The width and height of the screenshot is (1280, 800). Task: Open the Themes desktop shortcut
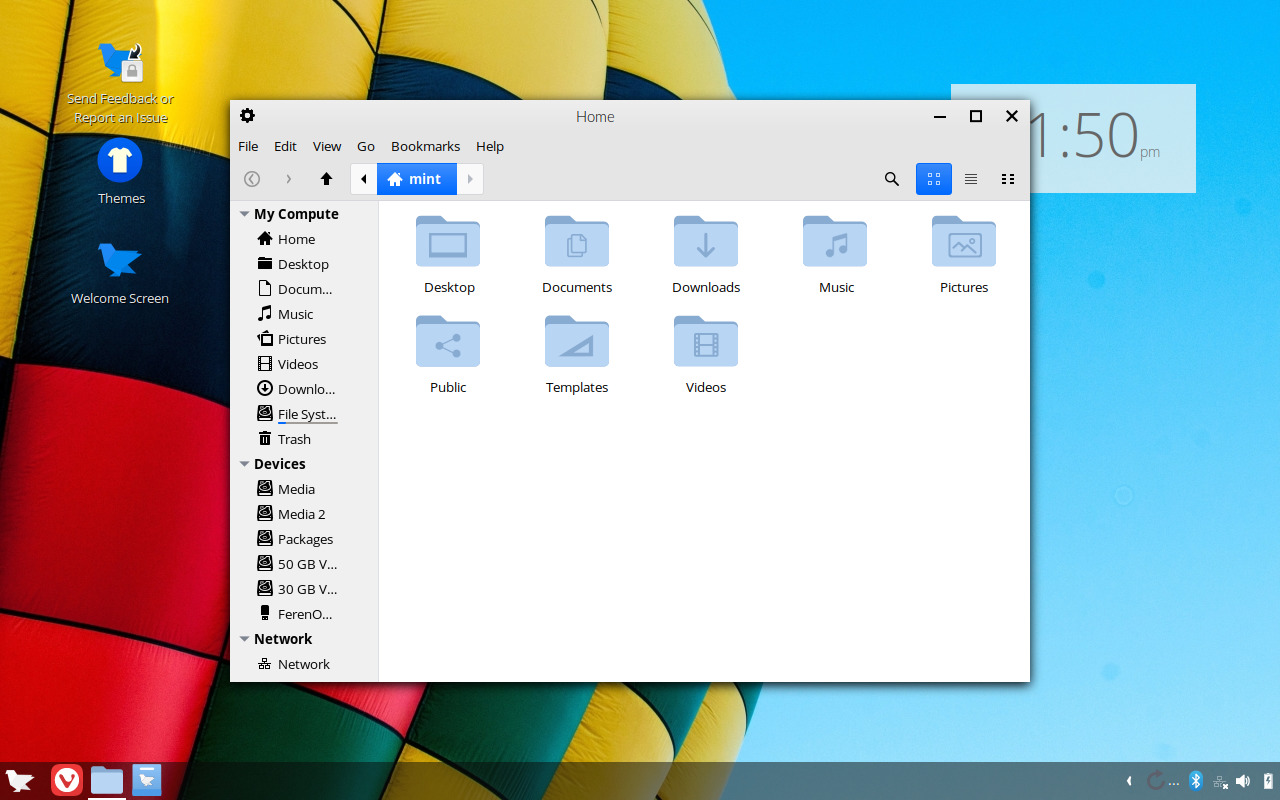coord(120,170)
